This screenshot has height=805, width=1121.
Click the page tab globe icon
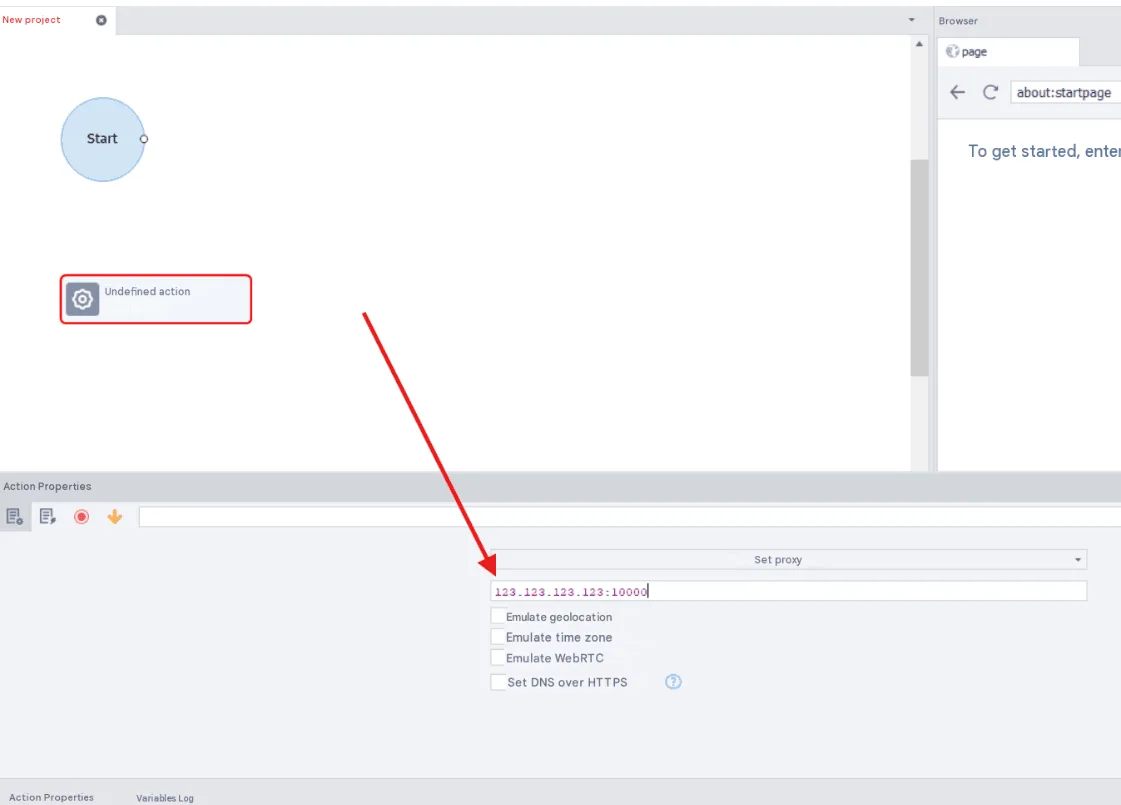[952, 51]
